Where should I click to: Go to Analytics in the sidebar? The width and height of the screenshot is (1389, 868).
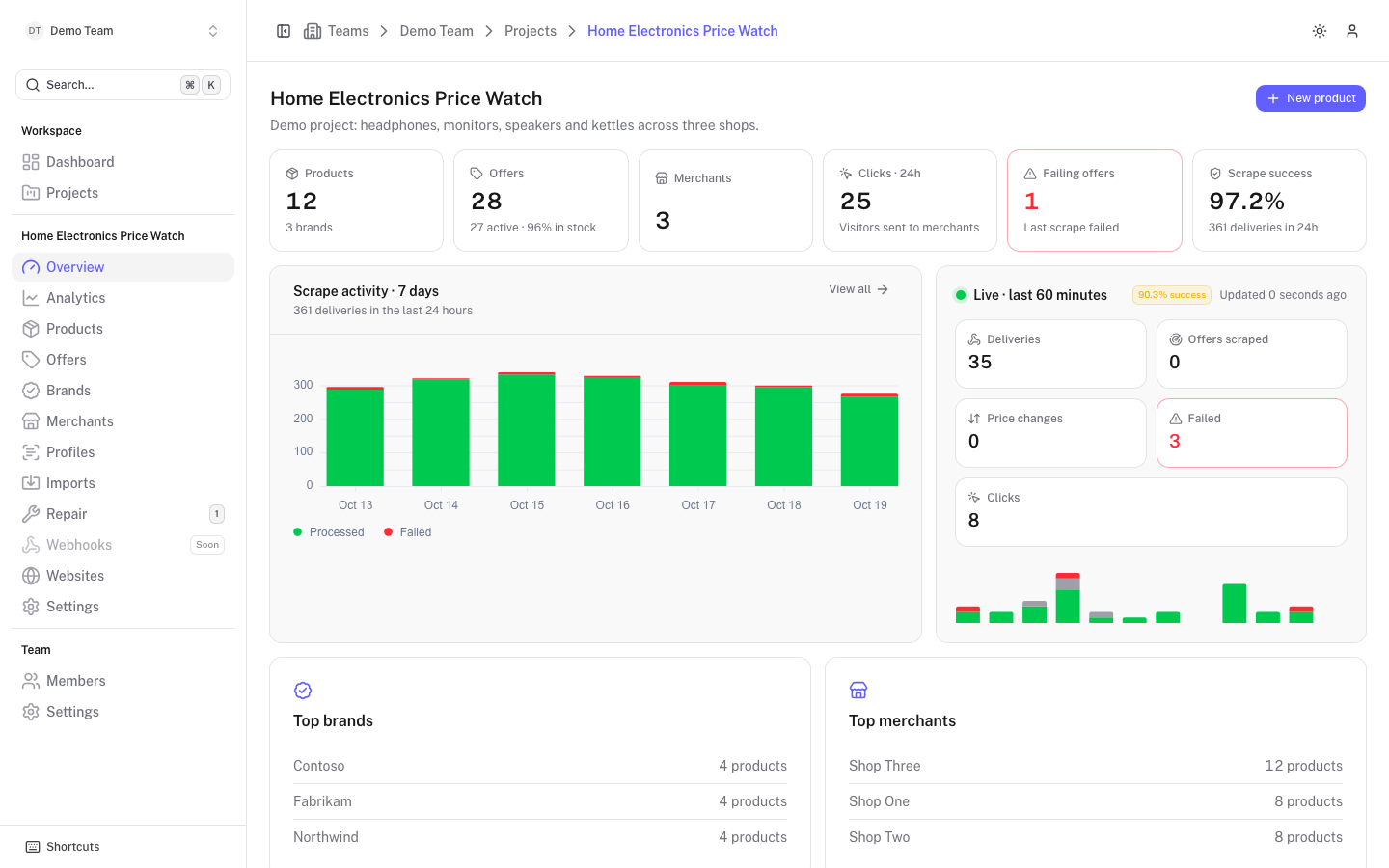click(x=123, y=298)
